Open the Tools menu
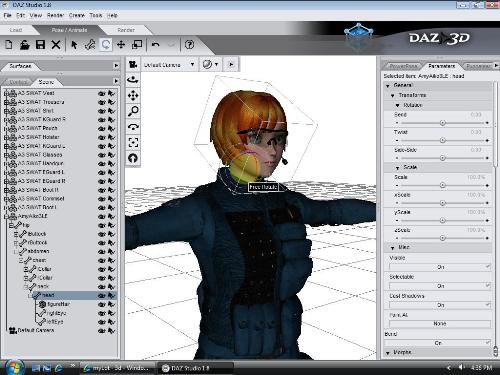 (x=96, y=15)
